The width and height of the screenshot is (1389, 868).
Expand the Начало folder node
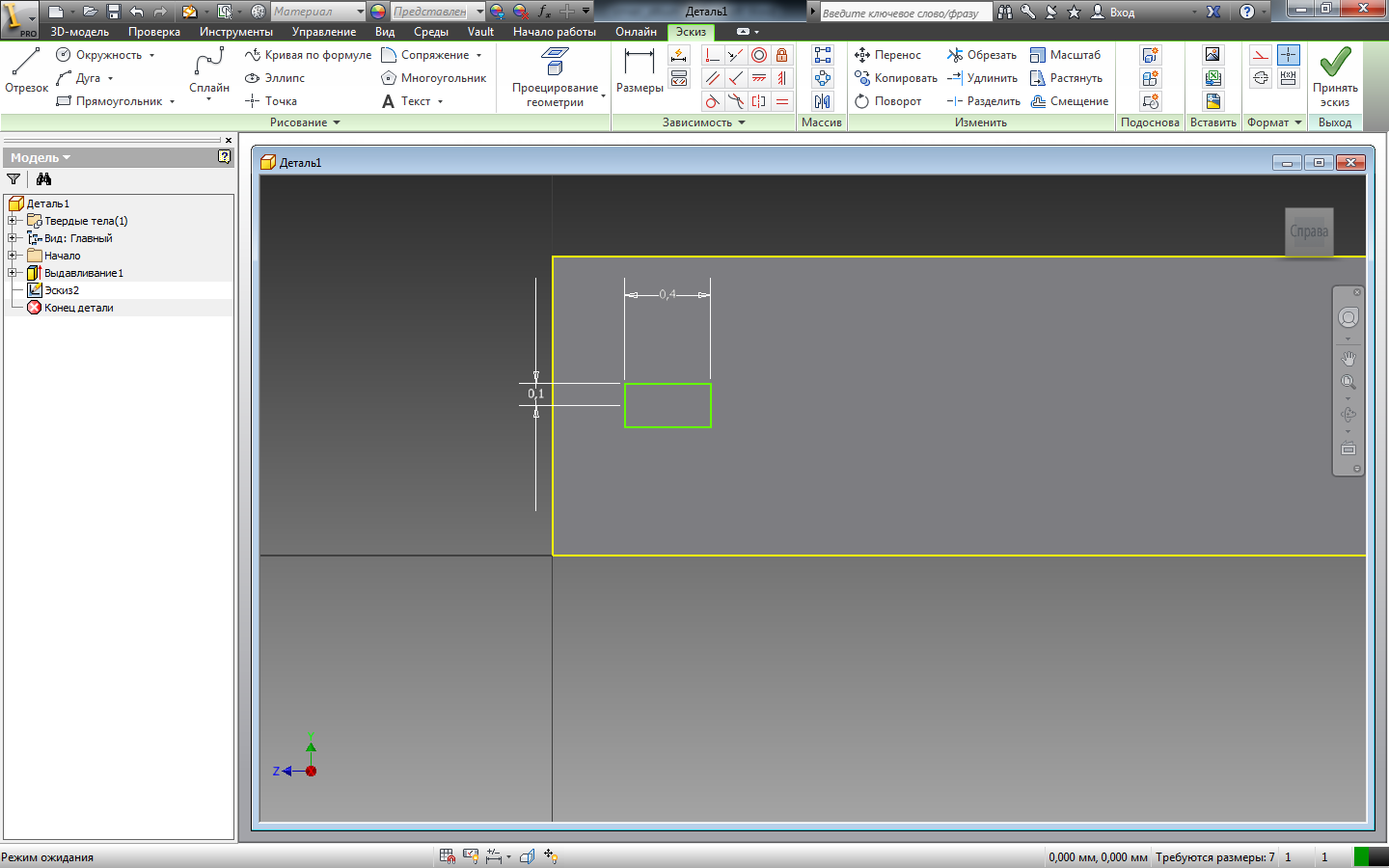point(13,256)
